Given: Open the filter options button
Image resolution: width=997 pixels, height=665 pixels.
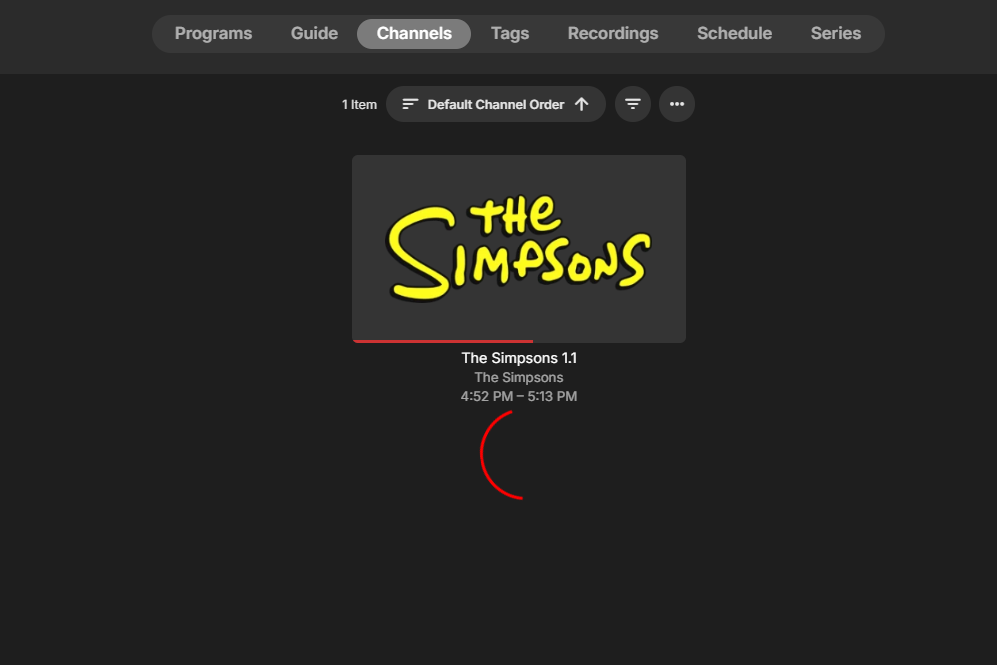Looking at the screenshot, I should click(x=633, y=104).
